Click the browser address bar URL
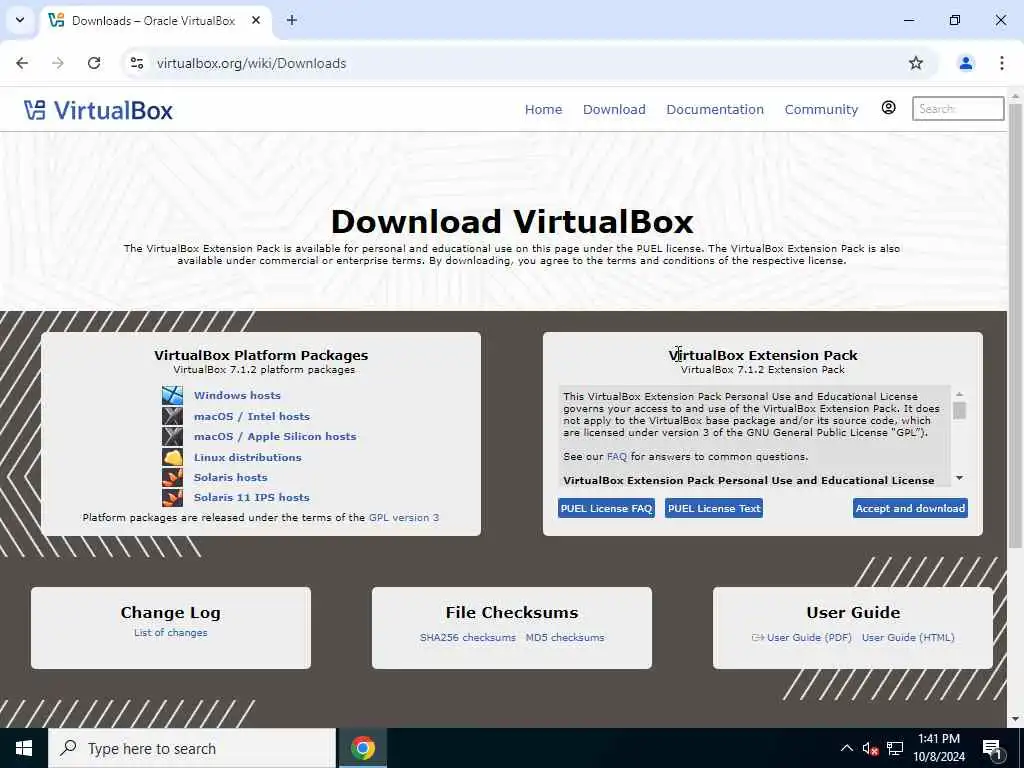The image size is (1024, 768). coord(251,63)
